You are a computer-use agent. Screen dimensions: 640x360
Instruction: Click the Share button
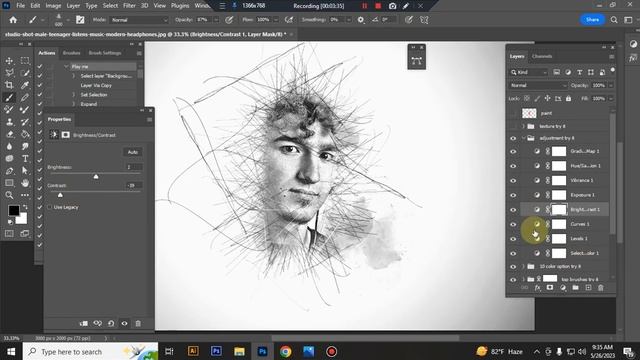pos(592,20)
